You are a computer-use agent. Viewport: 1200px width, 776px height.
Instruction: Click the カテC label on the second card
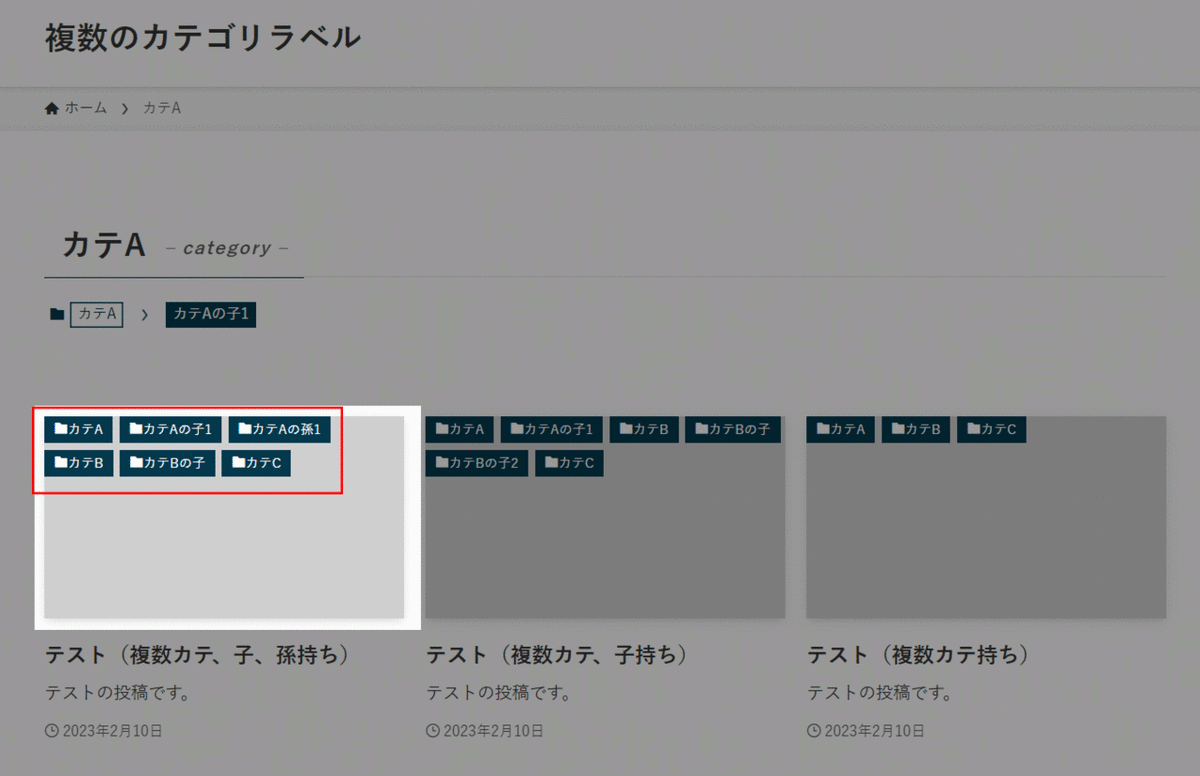click(x=570, y=463)
